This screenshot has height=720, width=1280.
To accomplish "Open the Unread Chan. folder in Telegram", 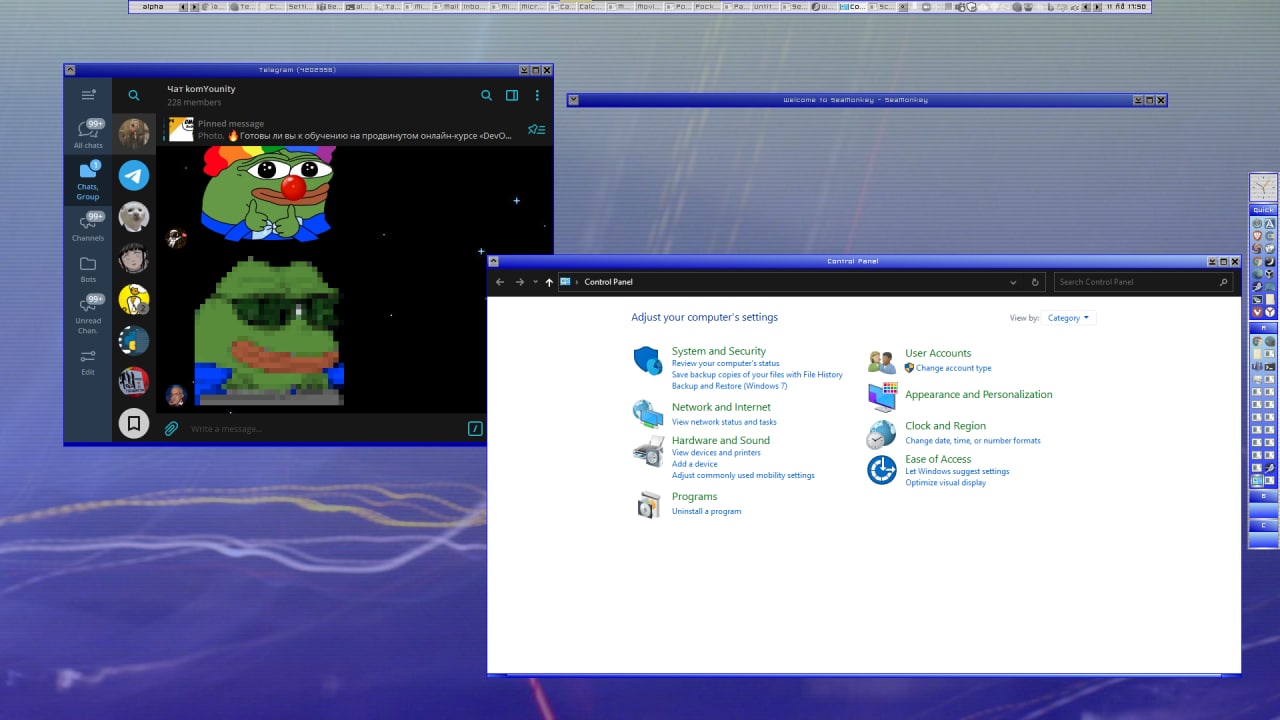I will (88, 314).
